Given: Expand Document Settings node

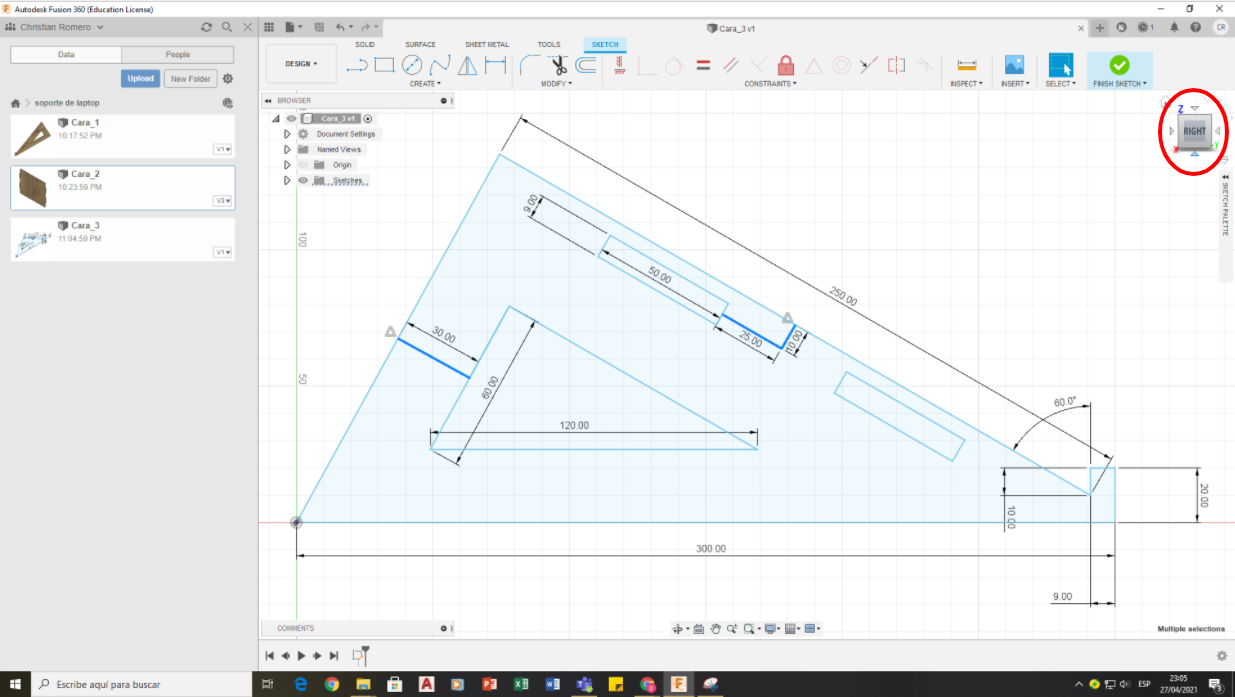Looking at the screenshot, I should pyautogui.click(x=287, y=134).
